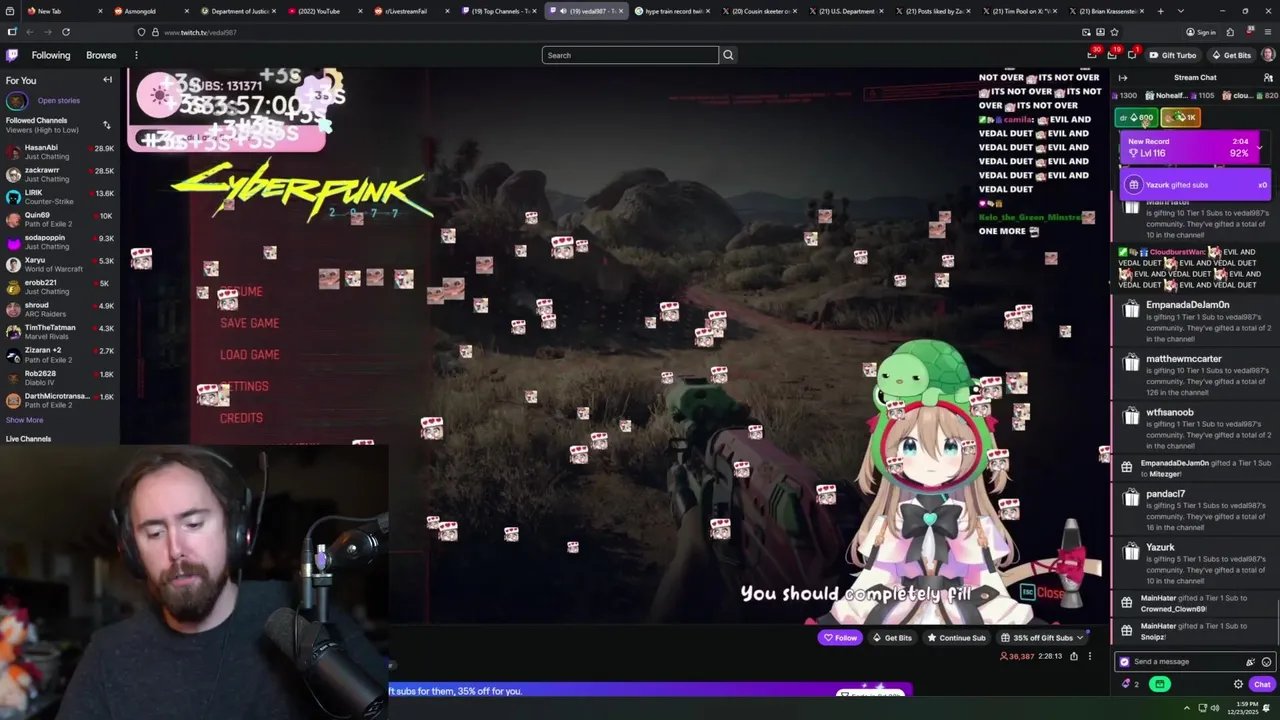Open LIRIK channel in sidebar
Screen dimensions: 1280x720
point(60,197)
